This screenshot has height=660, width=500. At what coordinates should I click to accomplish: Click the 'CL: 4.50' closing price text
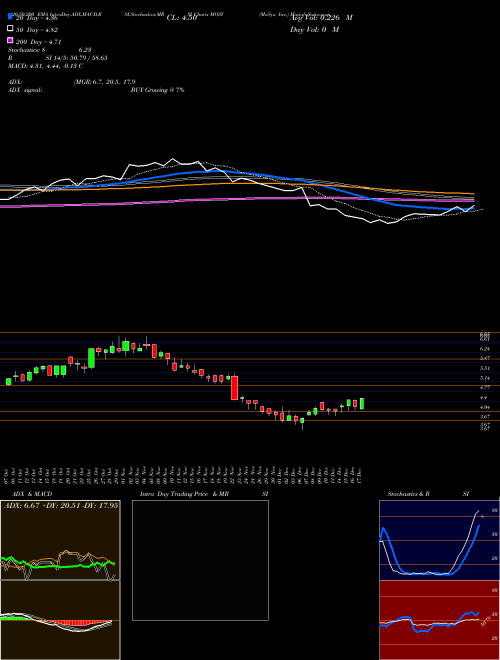pos(182,18)
